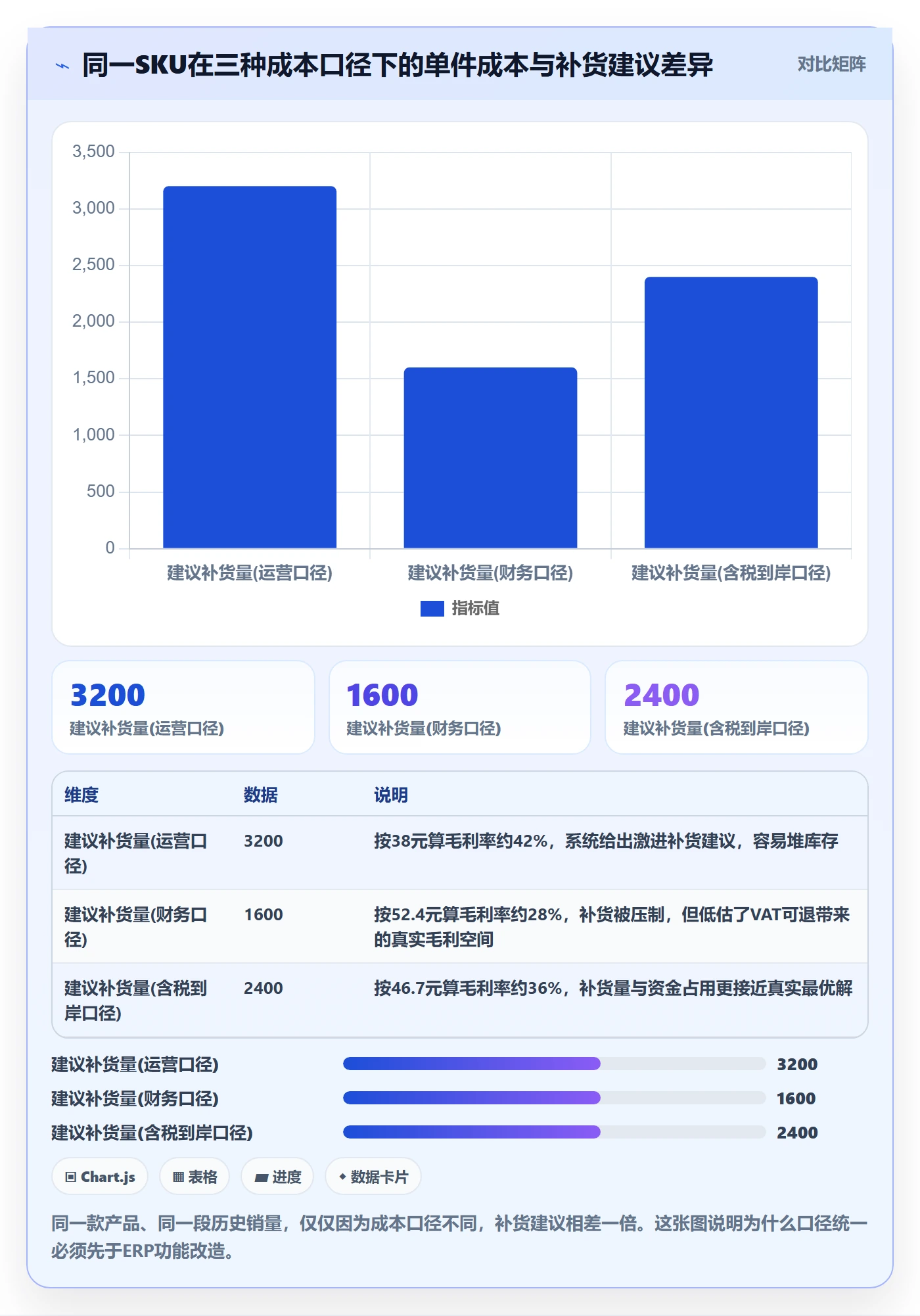Viewport: 920px width, 1316px height.
Task: Click x-axis label 建议补货量(含税到岸口径)
Action: (x=731, y=573)
